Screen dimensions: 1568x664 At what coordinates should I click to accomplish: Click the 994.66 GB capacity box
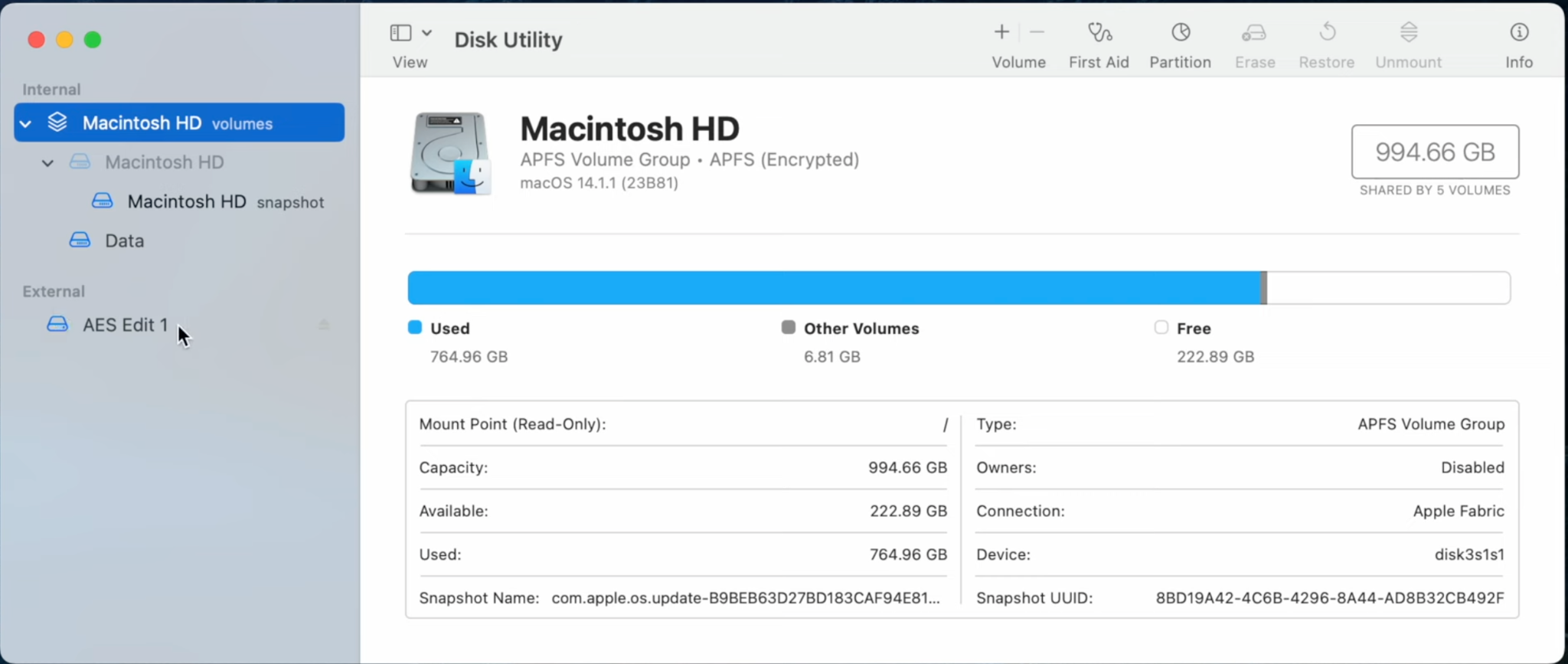coord(1435,152)
